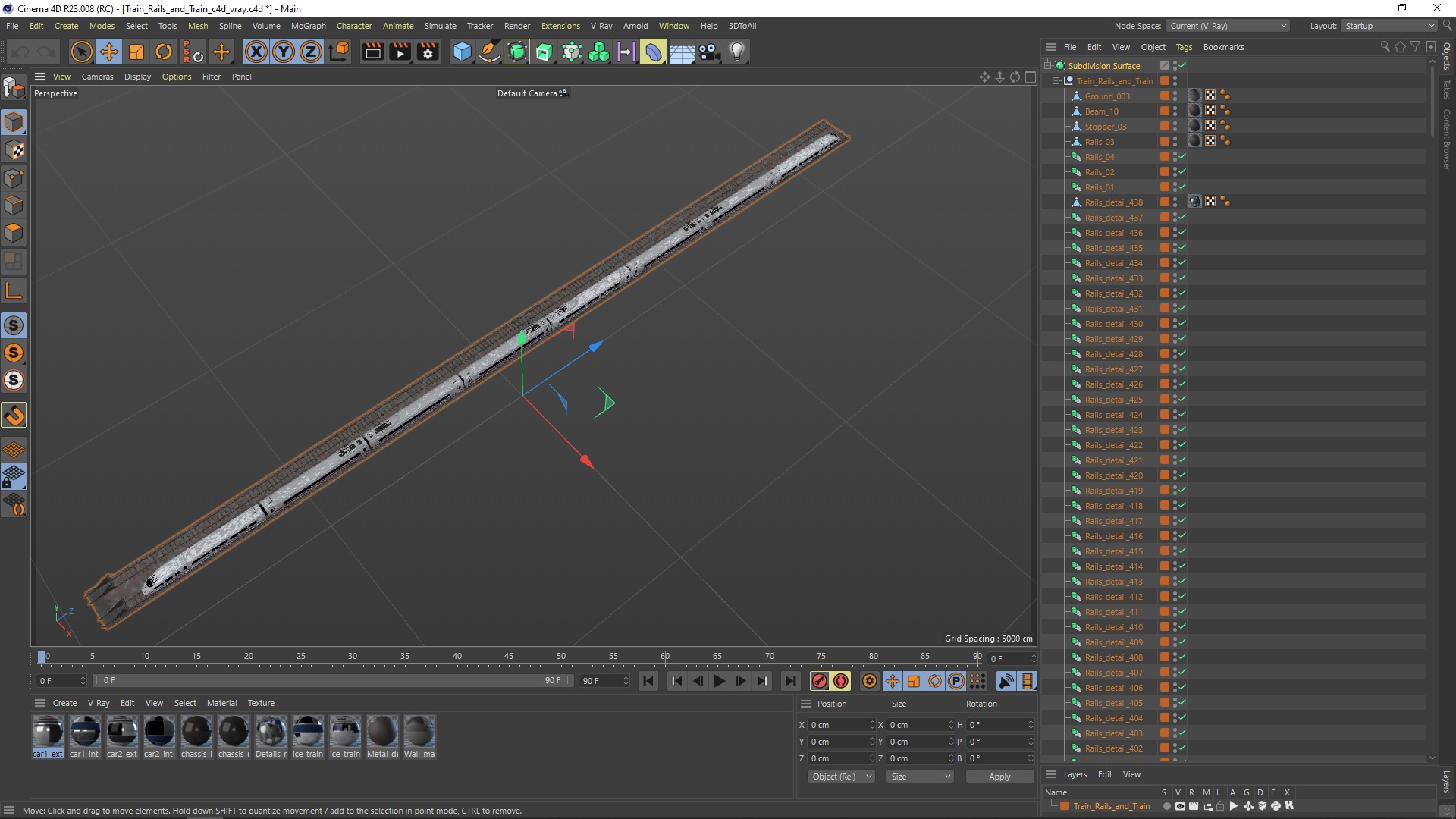Click the Apply button
Image resolution: width=1456 pixels, height=819 pixels.
pos(999,777)
